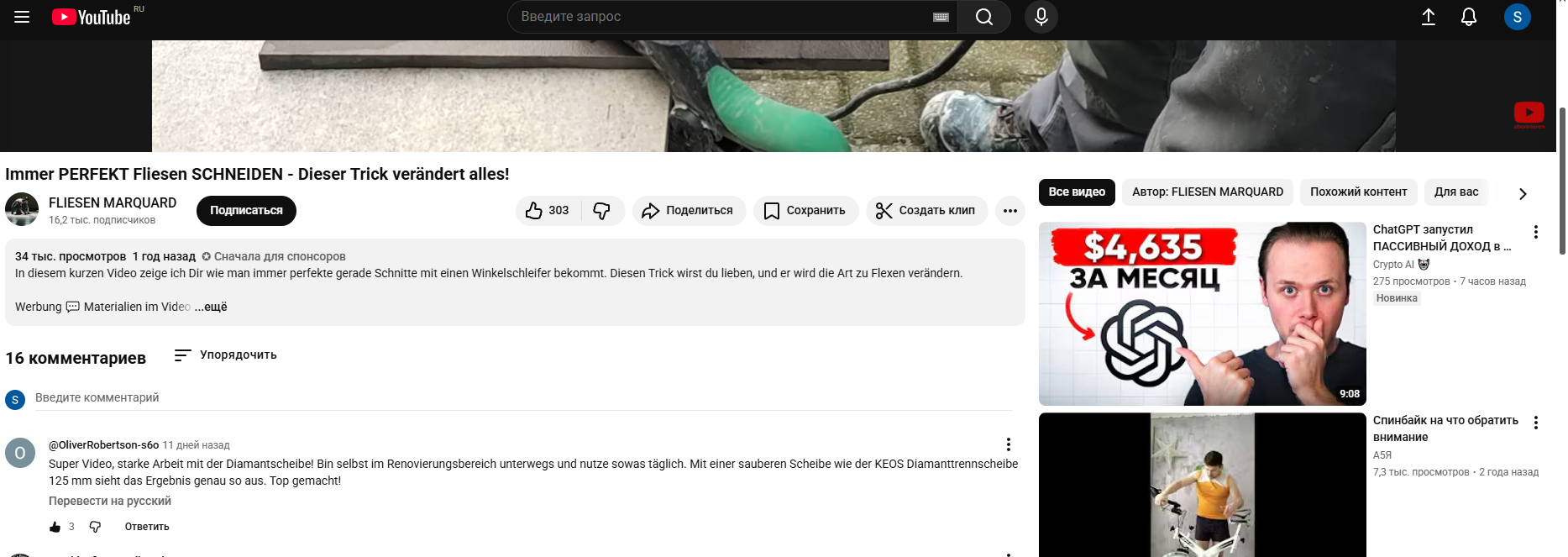The height and width of the screenshot is (557, 1568).
Task: Click the sponsors-first Сначала для спонсоров label
Action: (274, 256)
